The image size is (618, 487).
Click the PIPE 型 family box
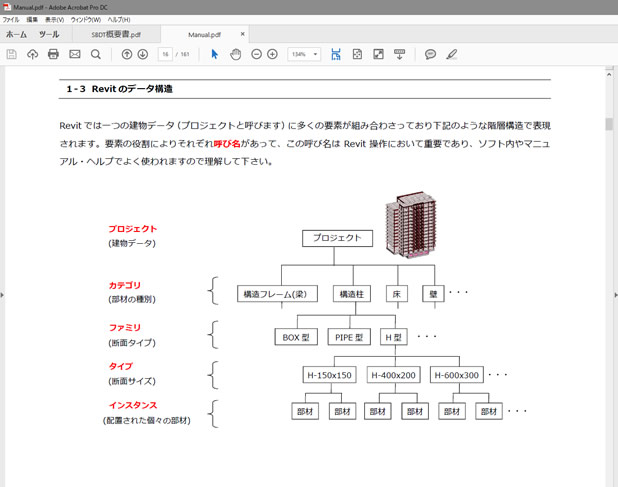(x=349, y=337)
